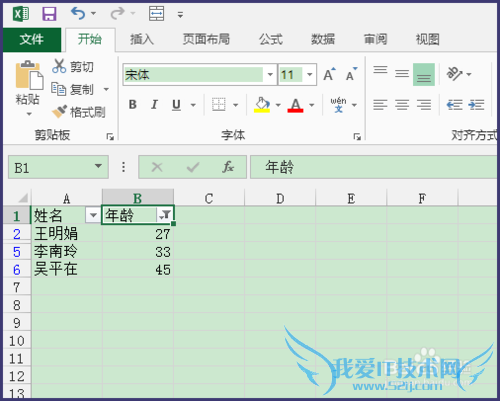This screenshot has width=500, height=401.
Task: Confirm the entry with the checkmark
Action: point(193,167)
